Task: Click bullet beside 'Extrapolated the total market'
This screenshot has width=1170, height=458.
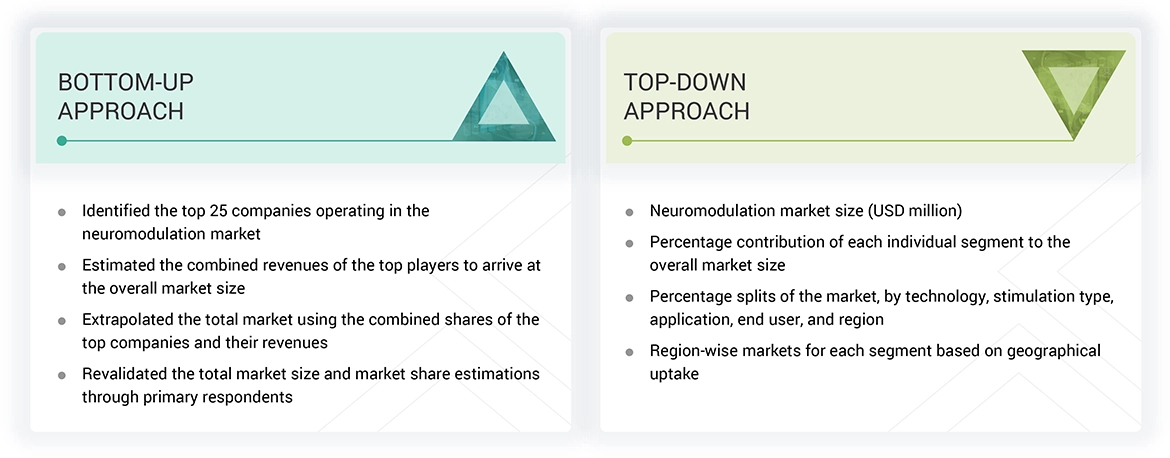Action: [x=62, y=321]
